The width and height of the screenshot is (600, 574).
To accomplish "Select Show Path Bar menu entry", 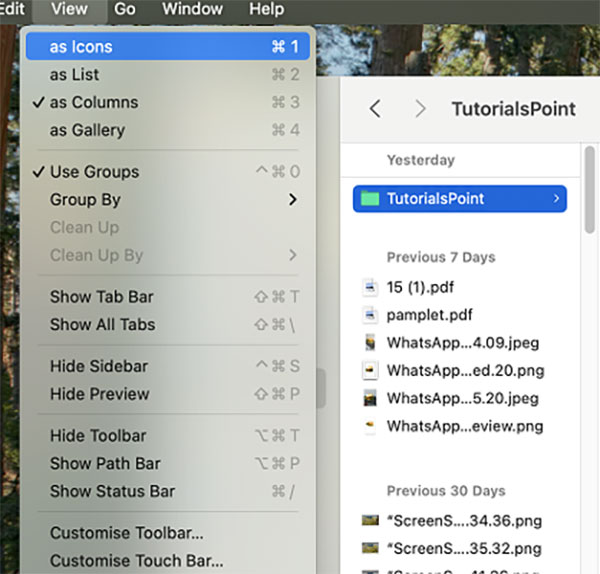I will click(105, 463).
